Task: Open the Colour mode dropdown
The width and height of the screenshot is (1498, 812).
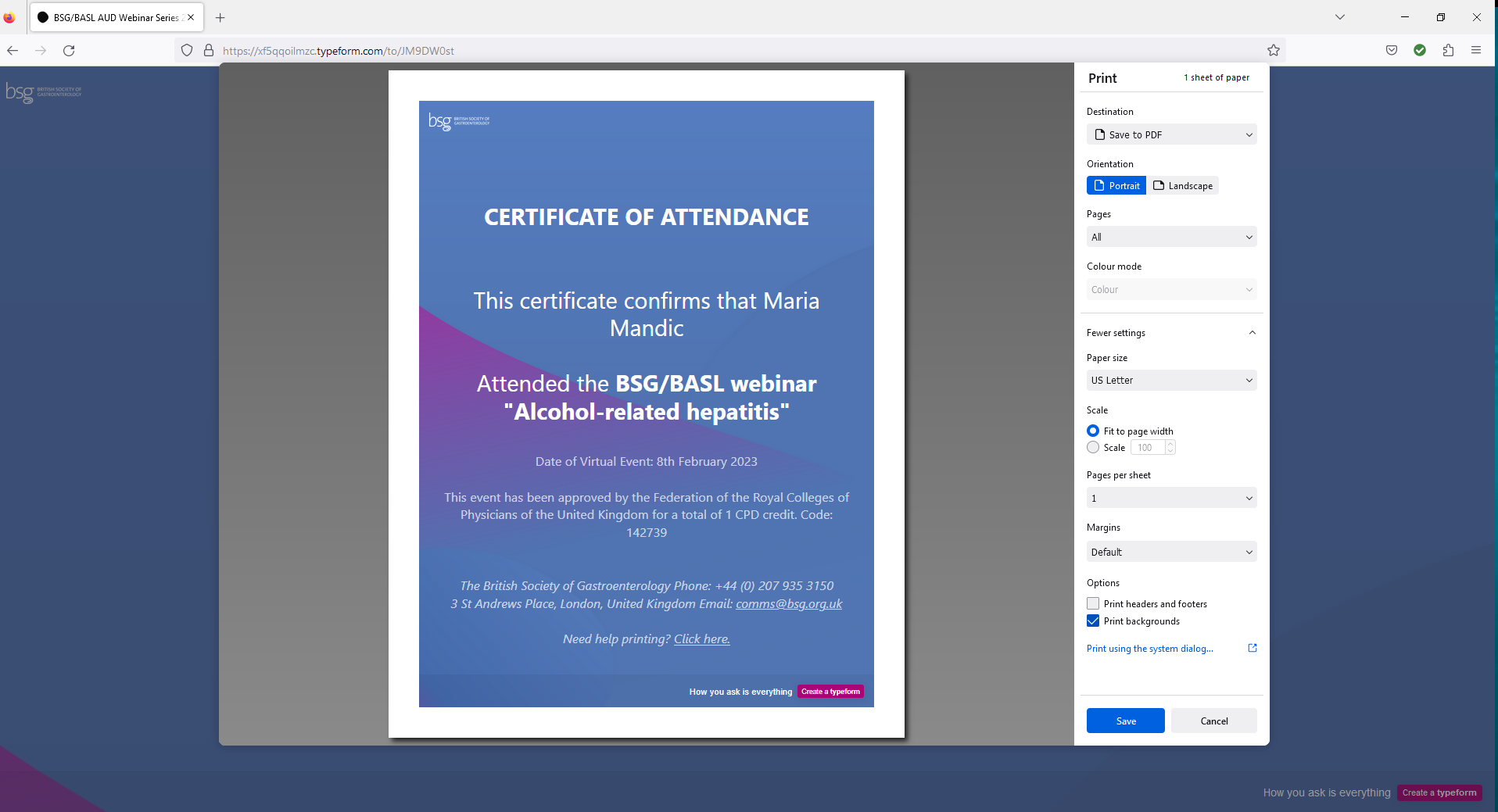Action: [x=1172, y=289]
